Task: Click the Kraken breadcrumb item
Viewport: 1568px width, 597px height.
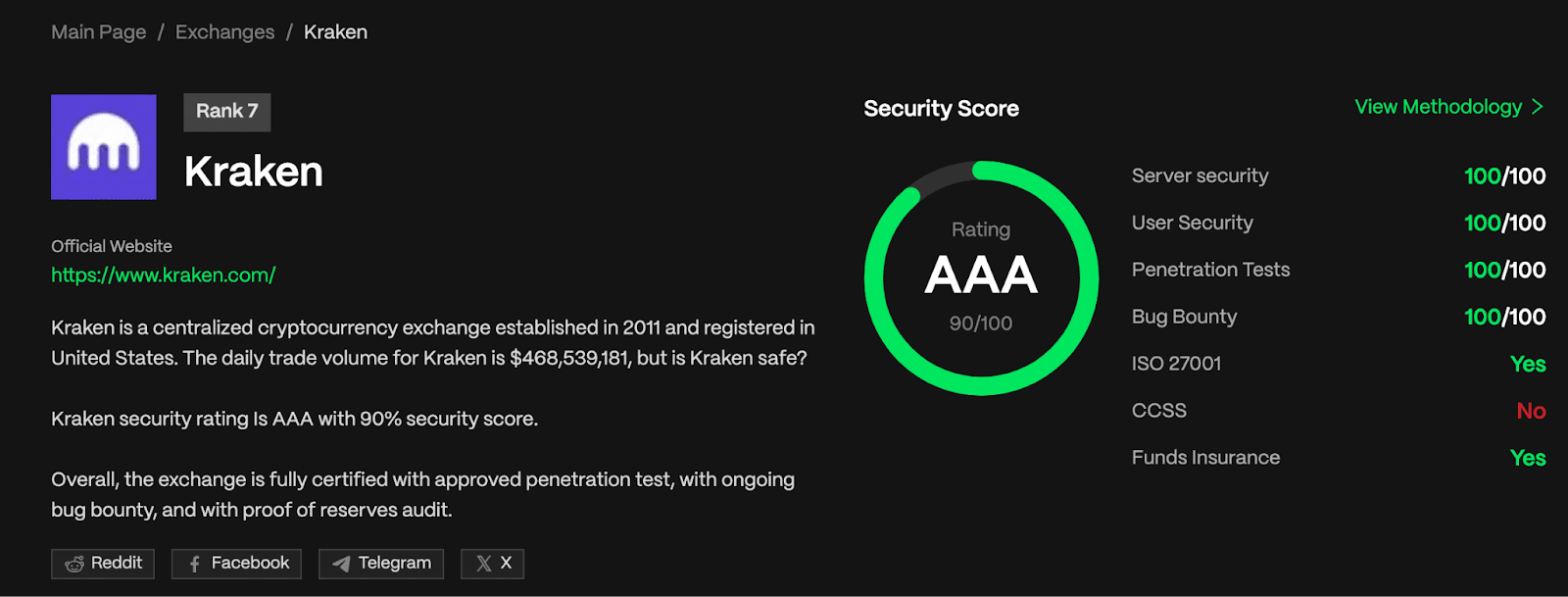Action: (x=335, y=32)
